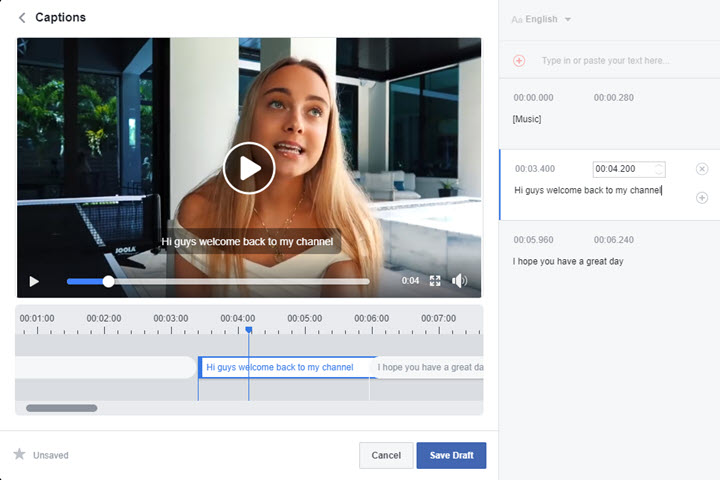
Task: Click the start time 00:03.400 of caption
Action: (534, 169)
